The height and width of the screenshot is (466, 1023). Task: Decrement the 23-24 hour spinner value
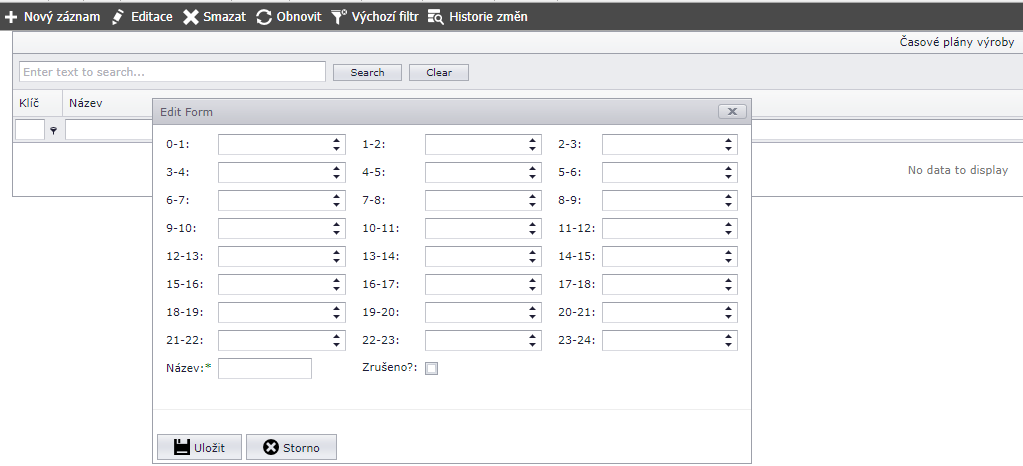729,345
